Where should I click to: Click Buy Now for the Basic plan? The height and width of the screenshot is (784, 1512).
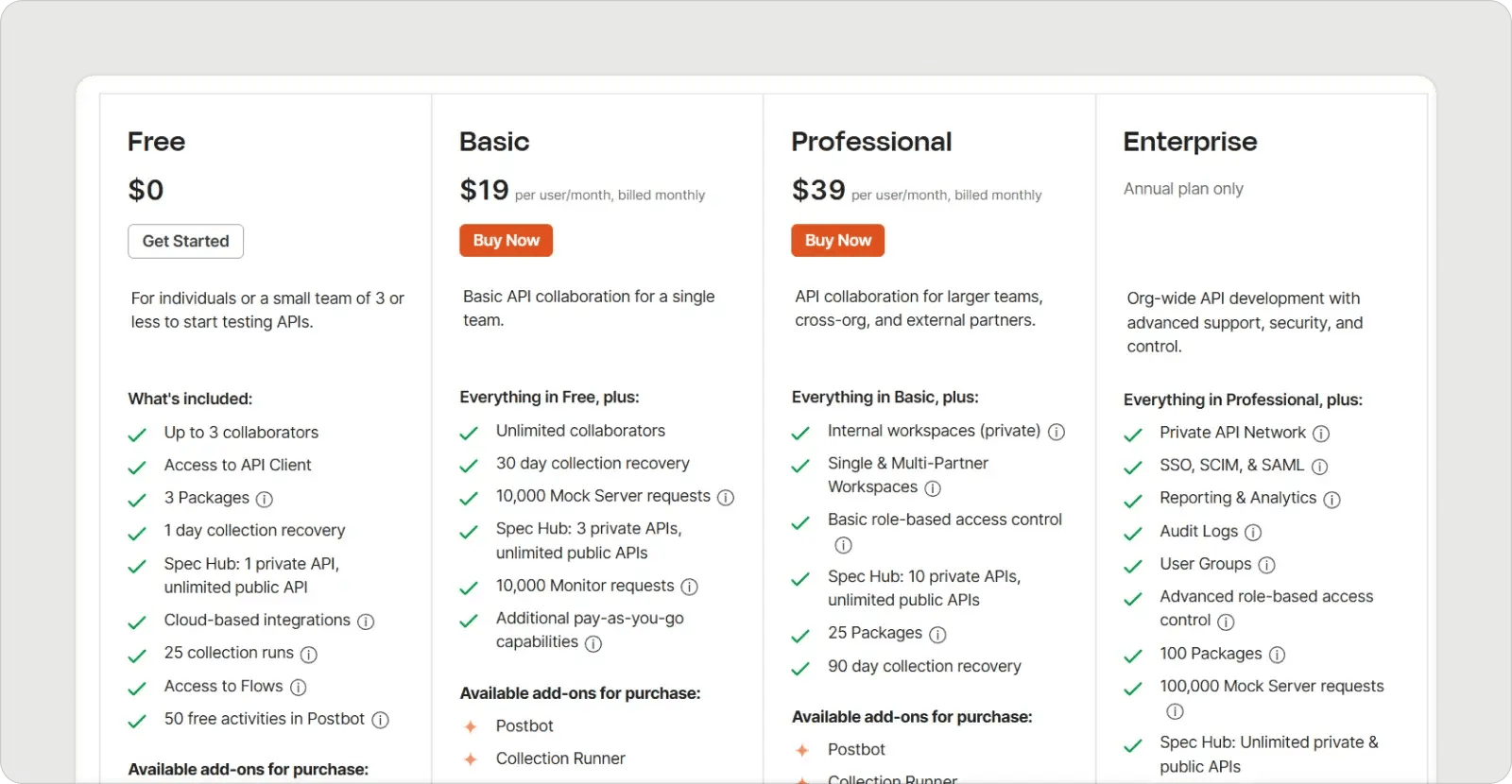pyautogui.click(x=507, y=240)
